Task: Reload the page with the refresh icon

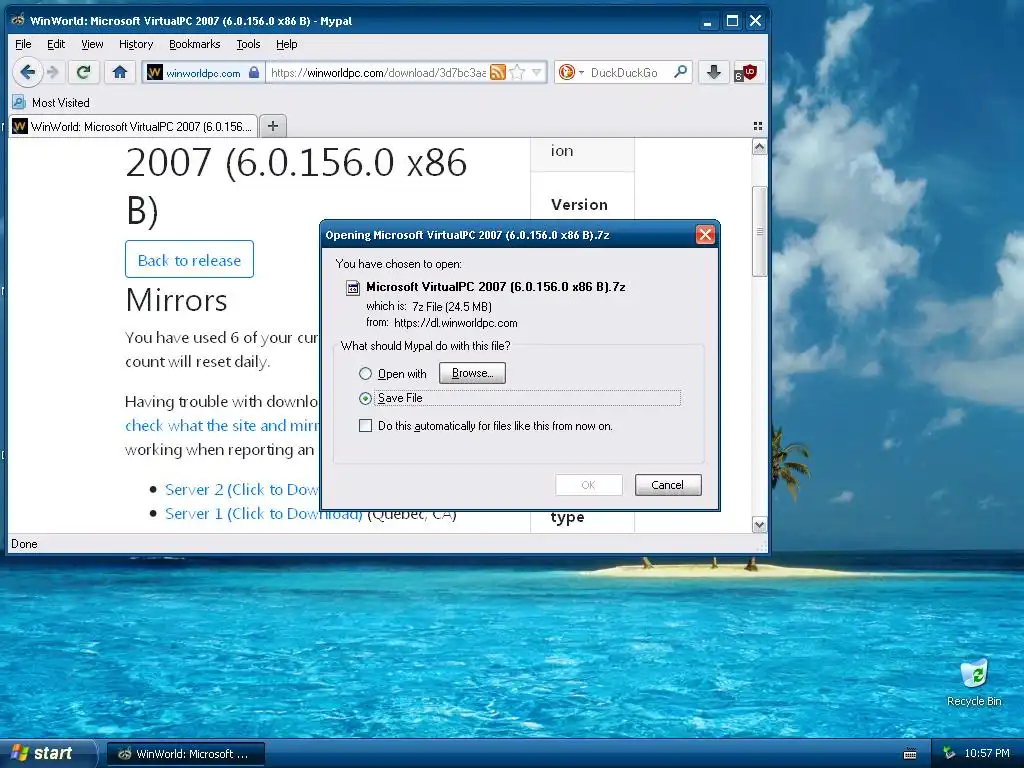Action: click(84, 72)
